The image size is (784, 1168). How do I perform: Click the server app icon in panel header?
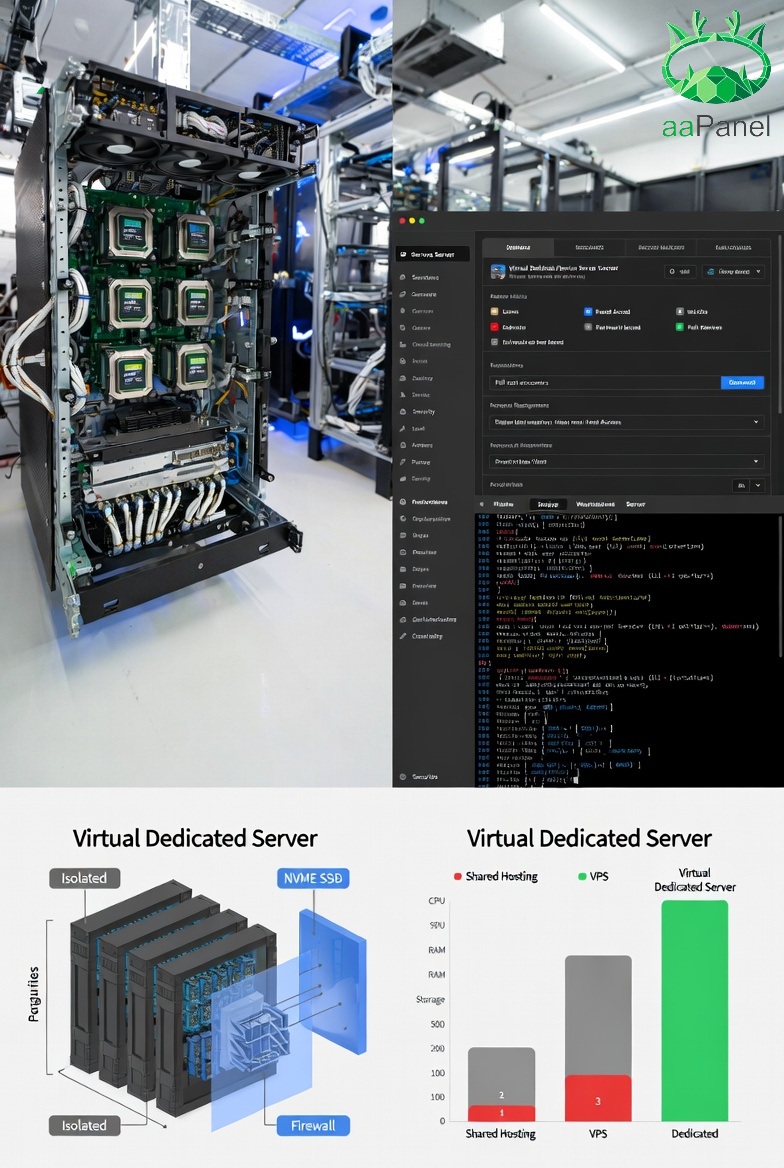[x=498, y=272]
